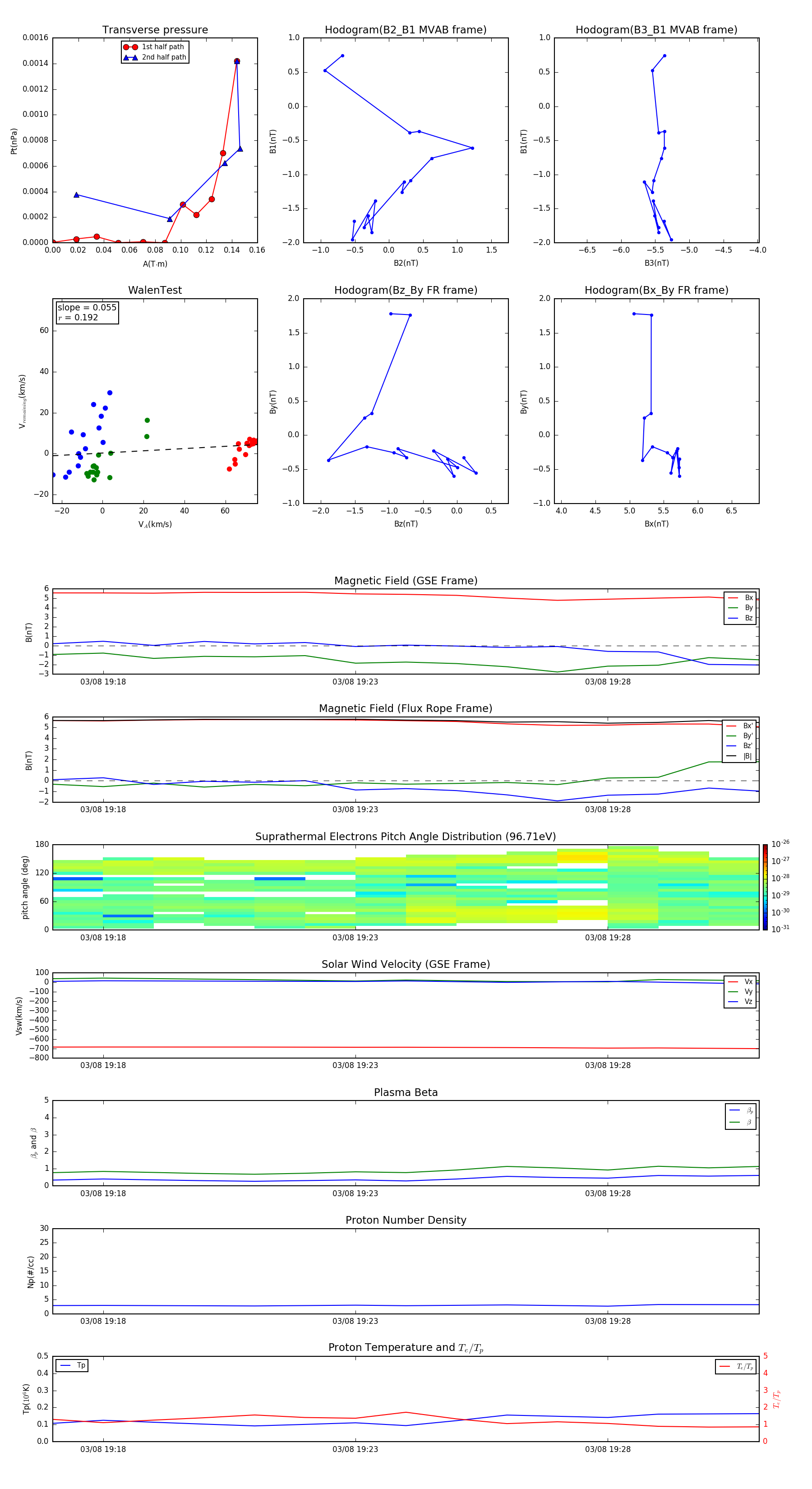Click the 'Hodogram(B3_B1 MVAB frame)' title
812x1489 pixels.
[x=656, y=29]
